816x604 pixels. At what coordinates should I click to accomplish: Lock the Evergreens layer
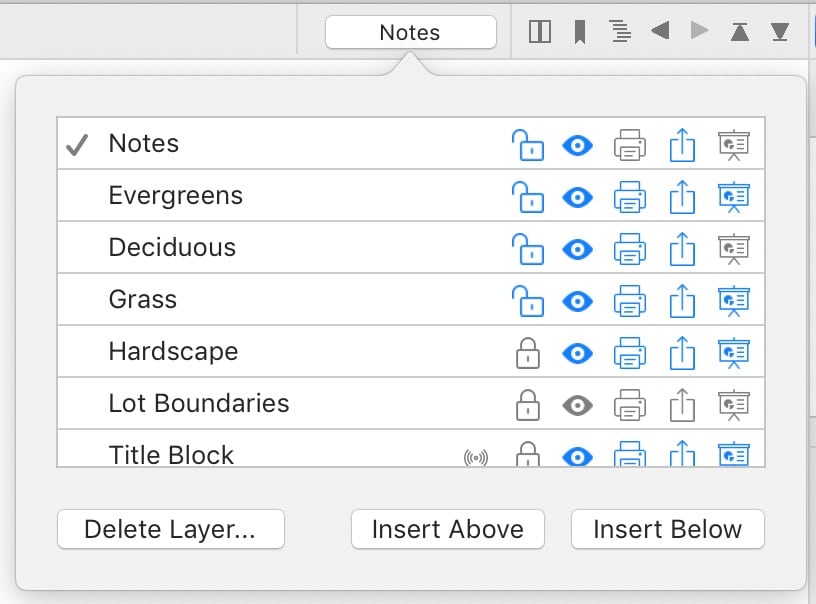(x=527, y=196)
